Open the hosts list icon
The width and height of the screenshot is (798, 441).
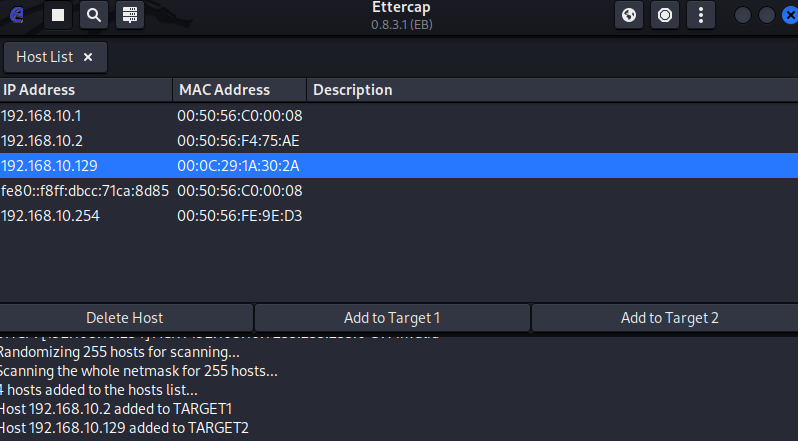pyautogui.click(x=128, y=15)
